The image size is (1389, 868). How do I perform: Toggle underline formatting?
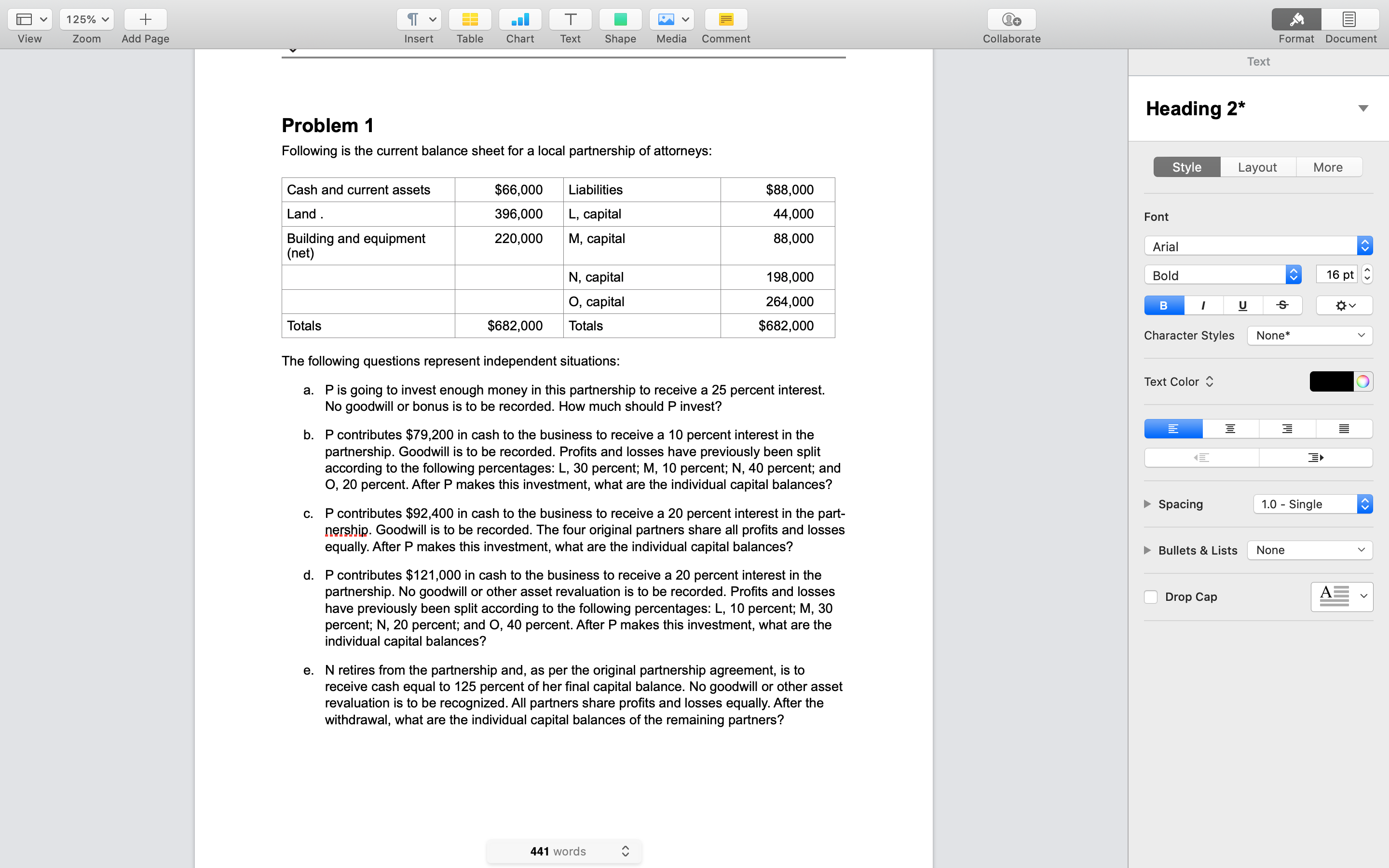1243,305
